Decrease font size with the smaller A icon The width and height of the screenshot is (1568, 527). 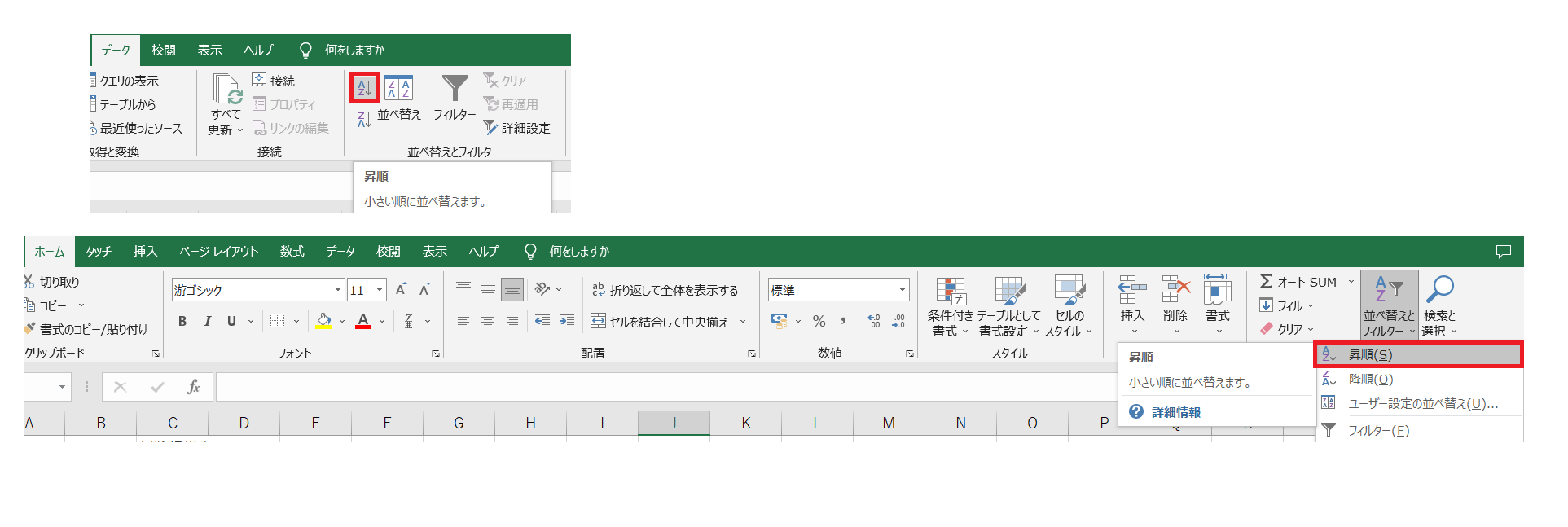coord(424,290)
